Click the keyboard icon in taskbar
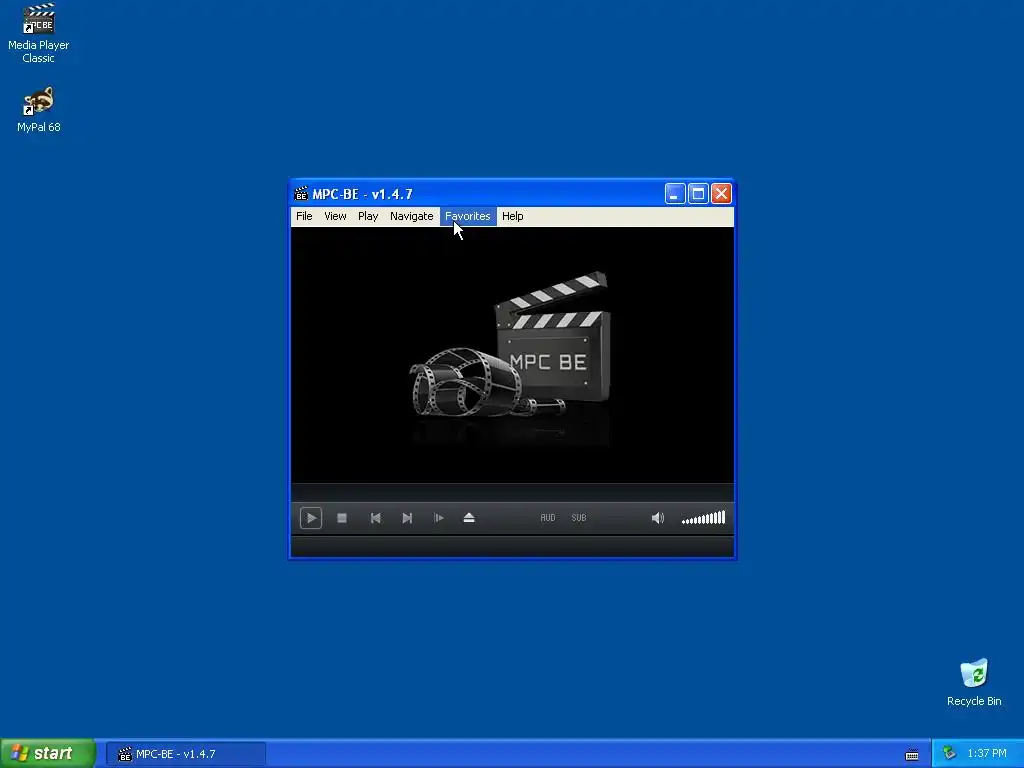Viewport: 1024px width, 768px height. (x=912, y=755)
